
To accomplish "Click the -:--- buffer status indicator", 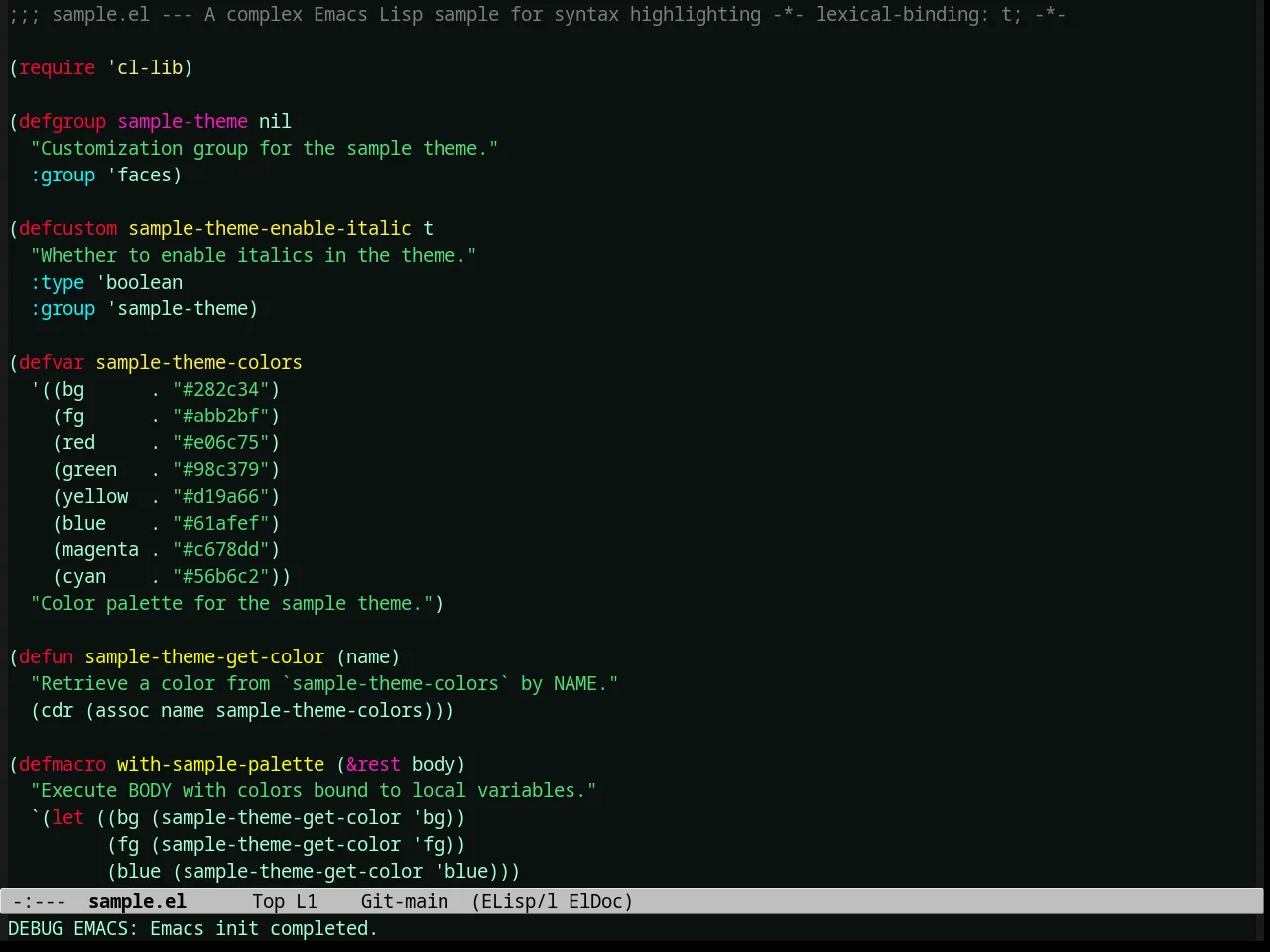I will 40,901.
